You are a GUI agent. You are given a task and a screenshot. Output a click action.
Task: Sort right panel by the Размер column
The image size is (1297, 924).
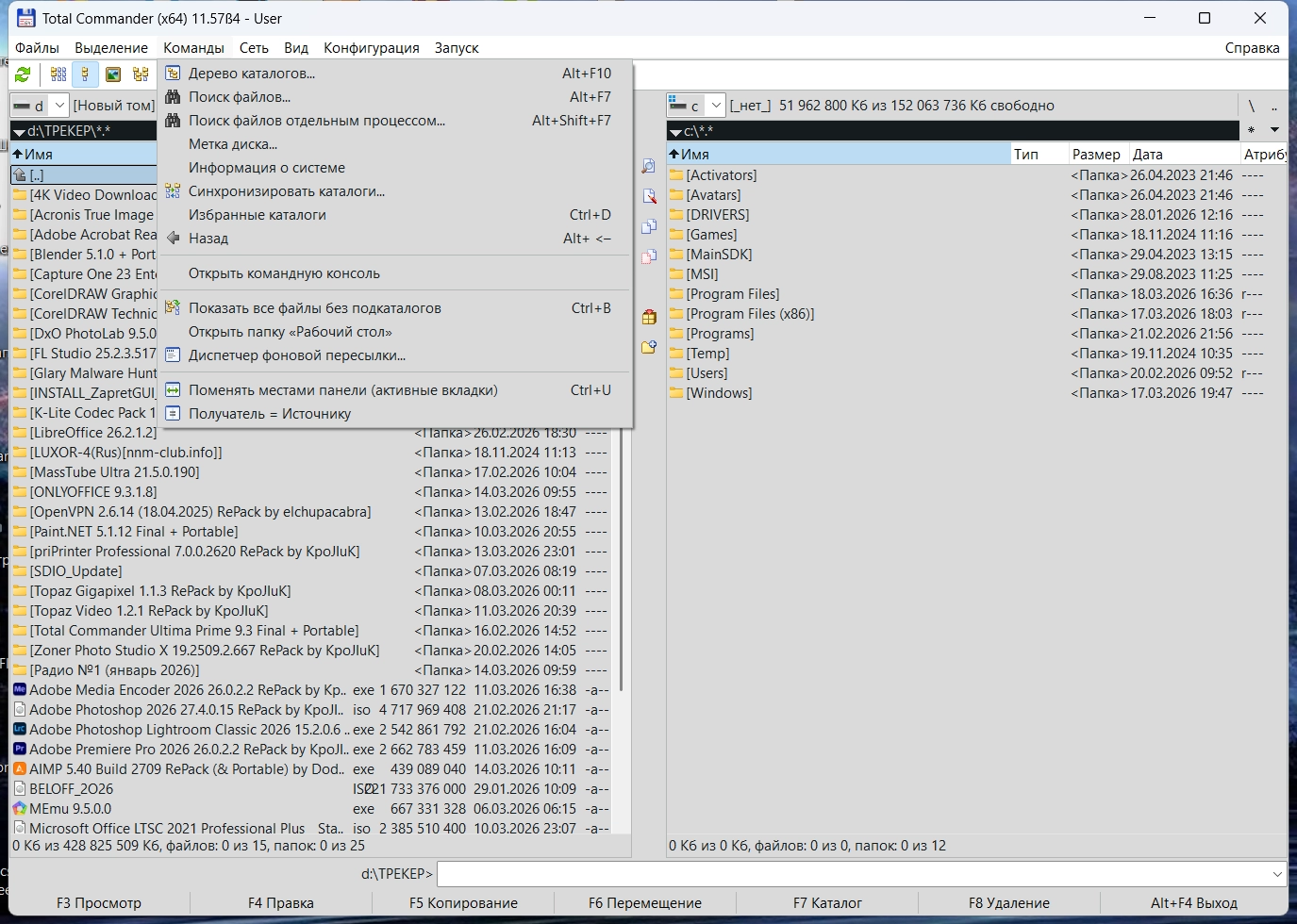(x=1099, y=154)
